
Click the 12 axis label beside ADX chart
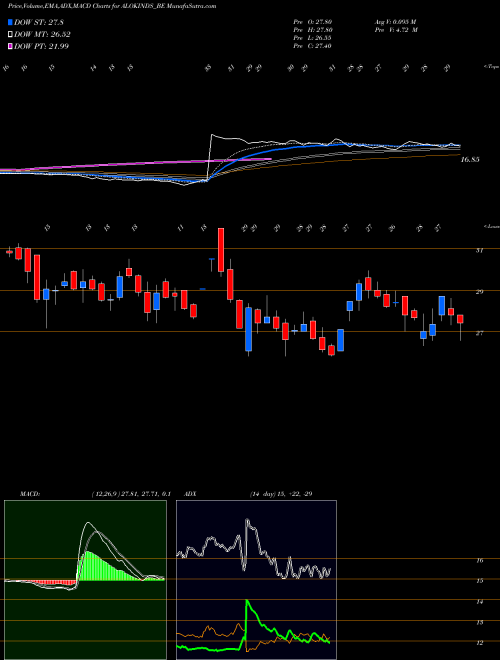click(480, 643)
